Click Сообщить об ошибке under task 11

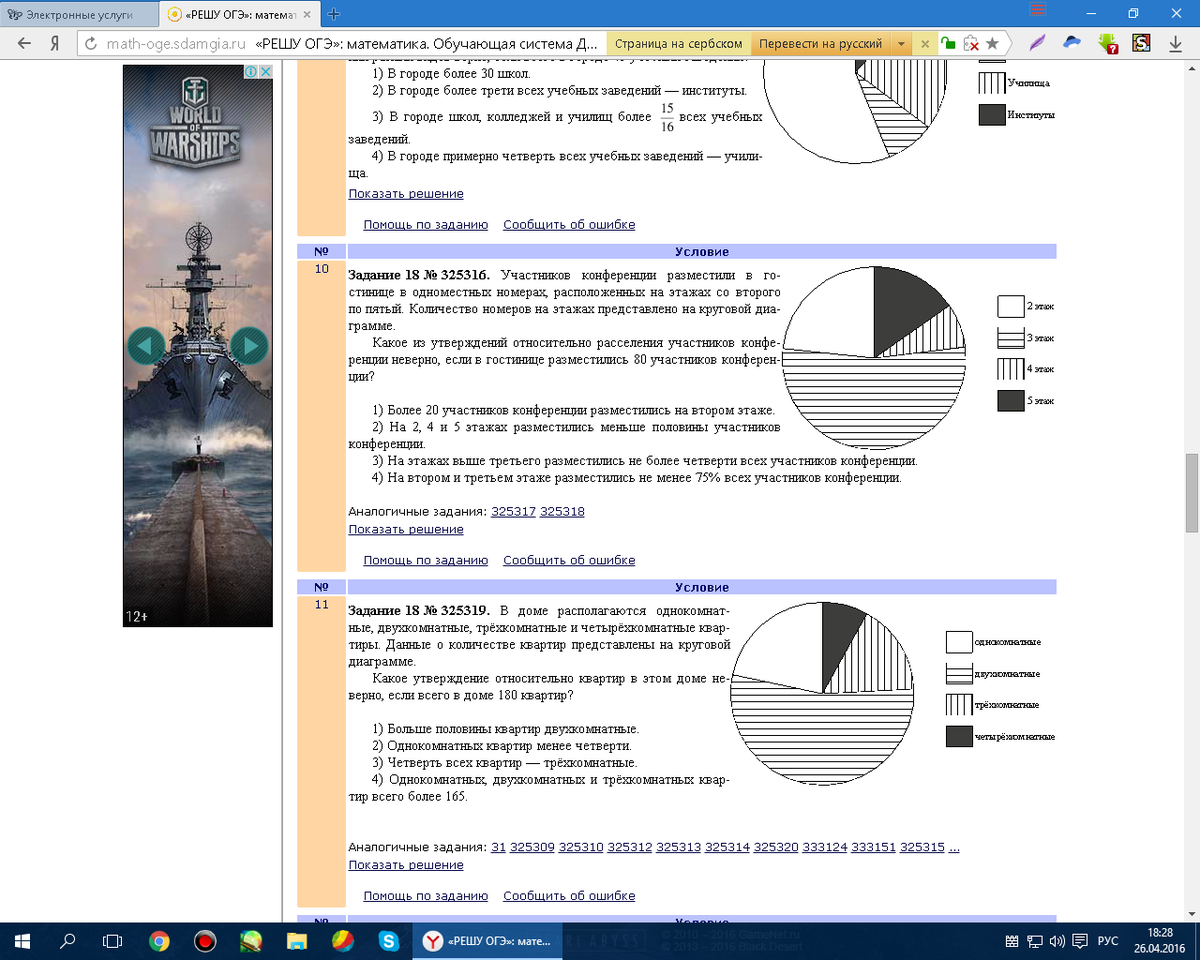569,896
